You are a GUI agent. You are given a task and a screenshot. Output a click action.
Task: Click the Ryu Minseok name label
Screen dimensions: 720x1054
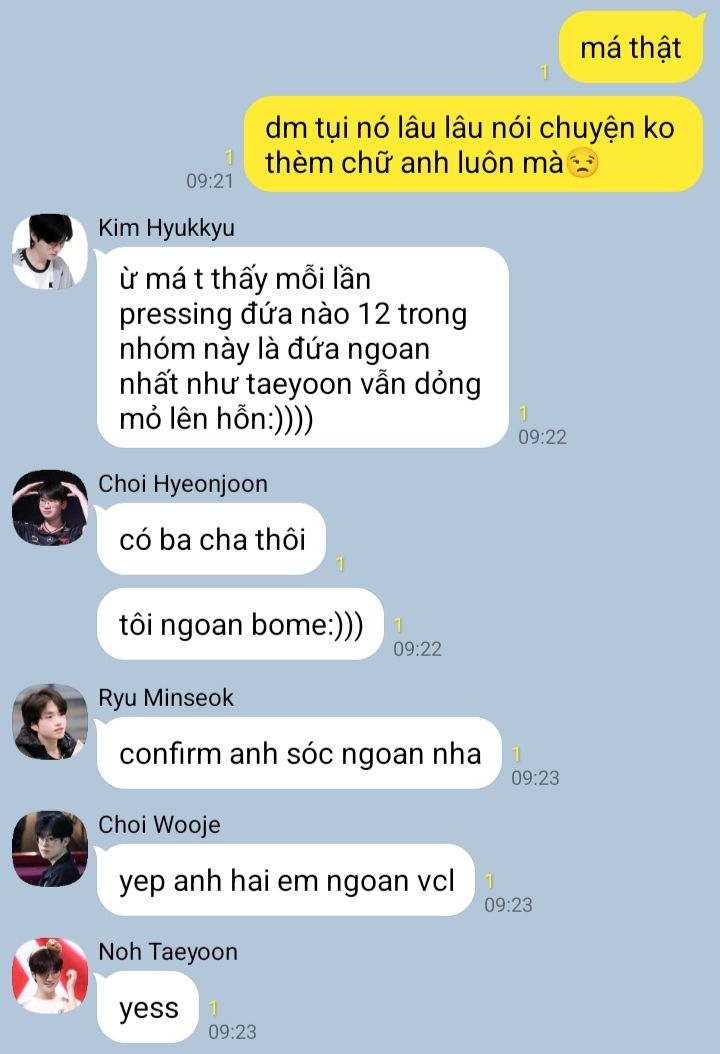click(166, 698)
